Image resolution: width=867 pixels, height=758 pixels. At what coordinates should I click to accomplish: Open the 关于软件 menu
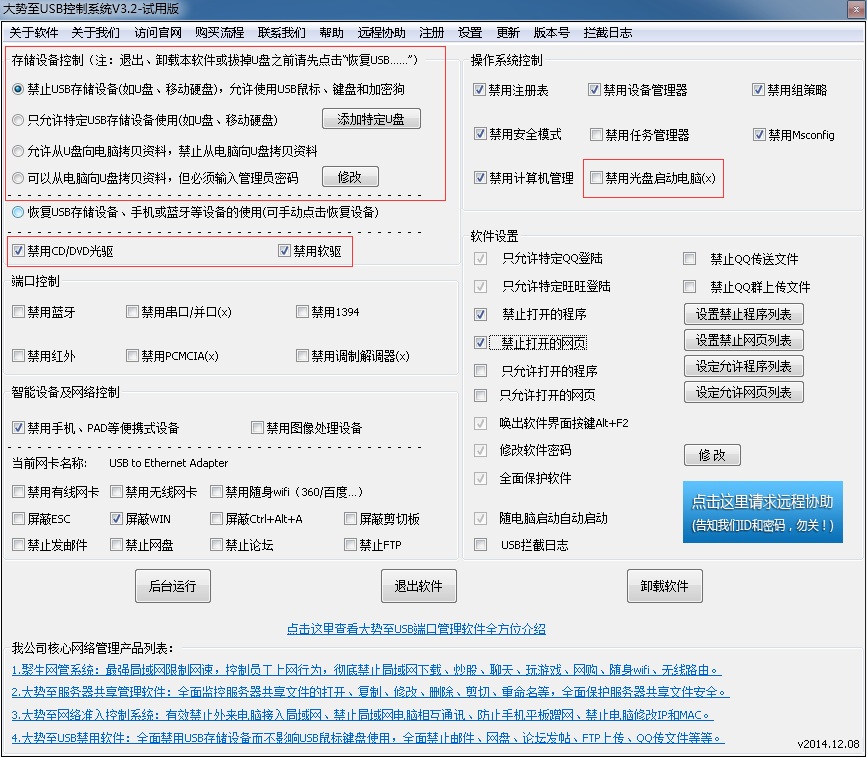coord(34,32)
